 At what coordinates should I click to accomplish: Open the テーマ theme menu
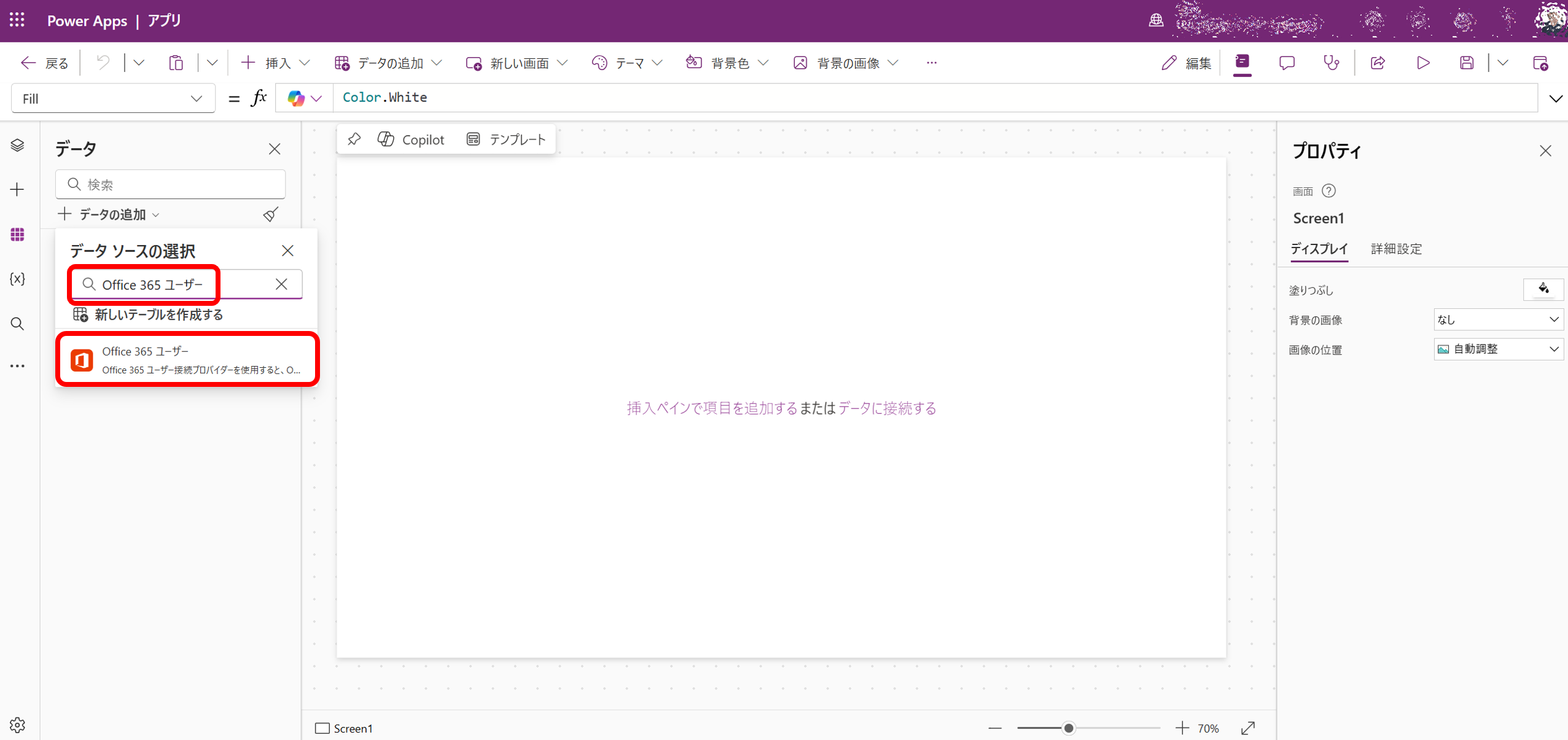click(x=627, y=63)
